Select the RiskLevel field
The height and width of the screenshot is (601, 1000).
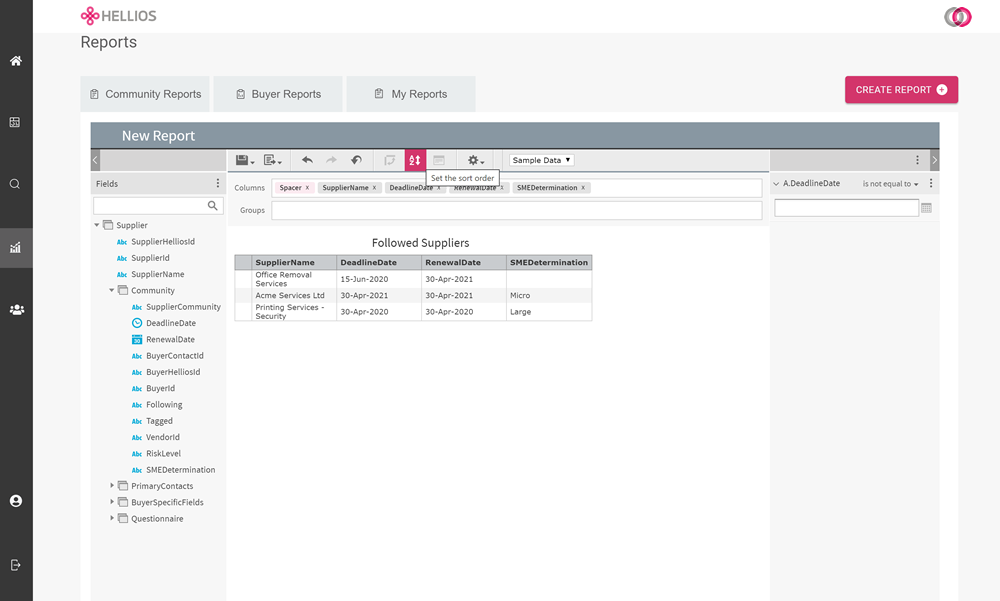[x=163, y=454]
